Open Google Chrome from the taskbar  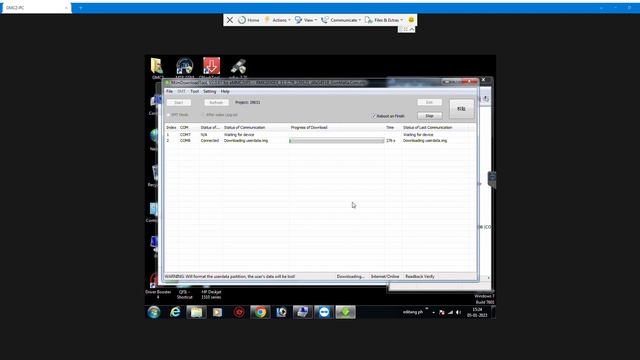click(260, 312)
